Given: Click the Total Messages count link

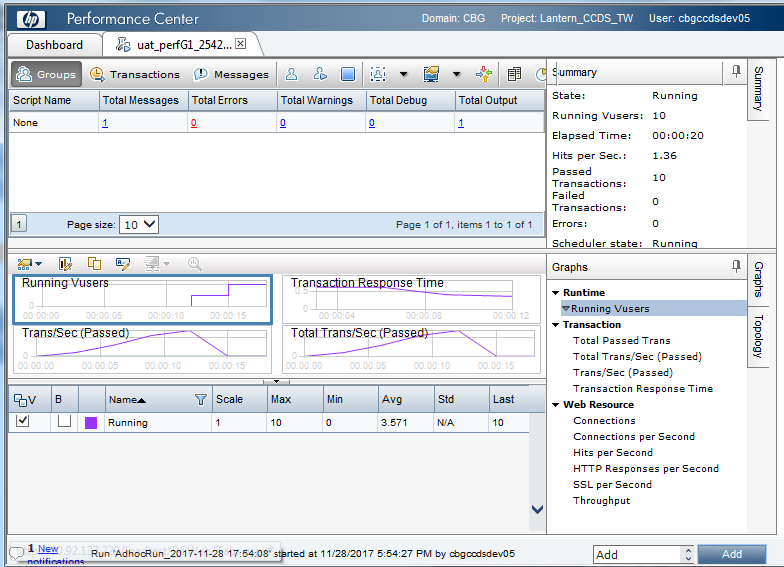Looking at the screenshot, I should (x=105, y=122).
